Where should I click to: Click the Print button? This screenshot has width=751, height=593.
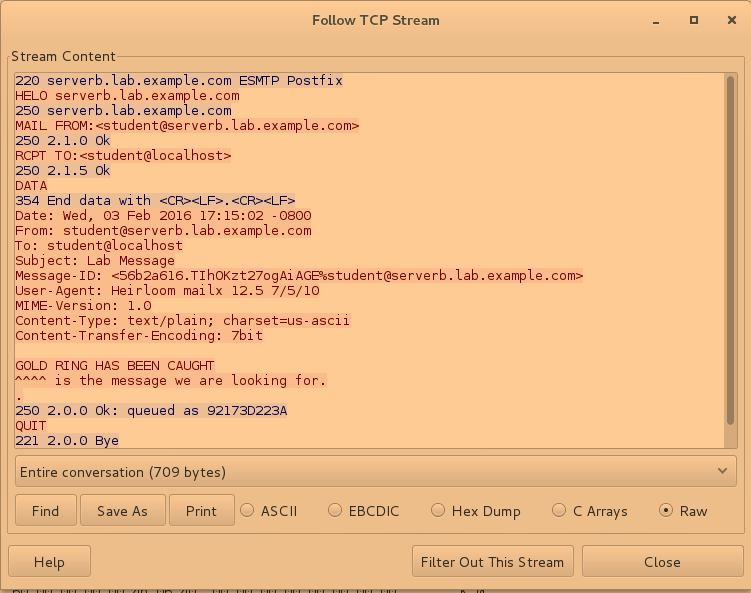[201, 510]
